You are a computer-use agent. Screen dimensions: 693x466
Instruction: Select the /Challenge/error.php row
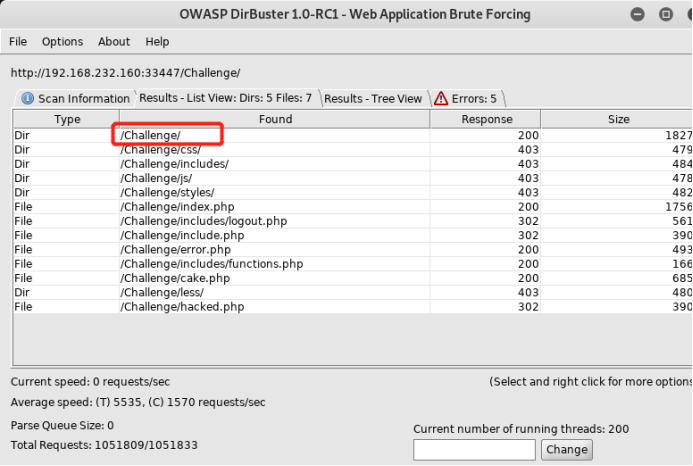[353, 249]
